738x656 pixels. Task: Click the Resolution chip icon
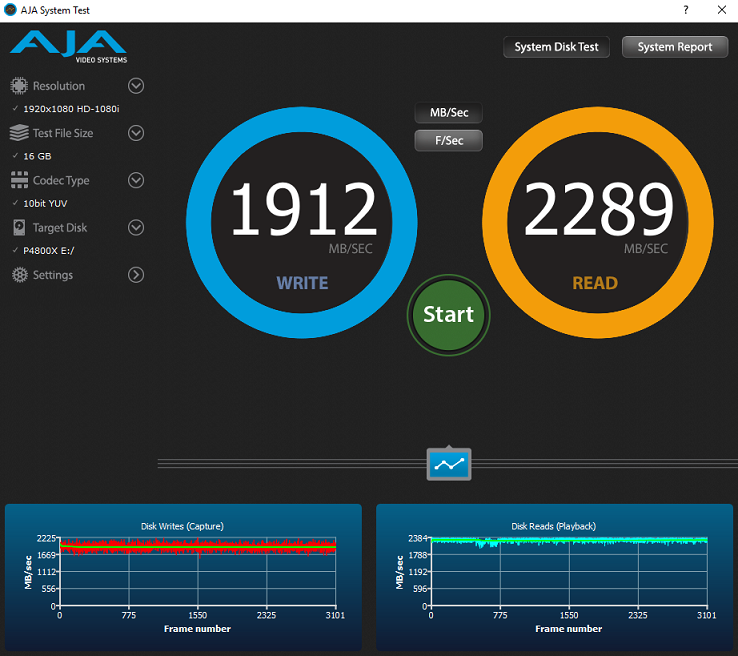[x=19, y=86]
